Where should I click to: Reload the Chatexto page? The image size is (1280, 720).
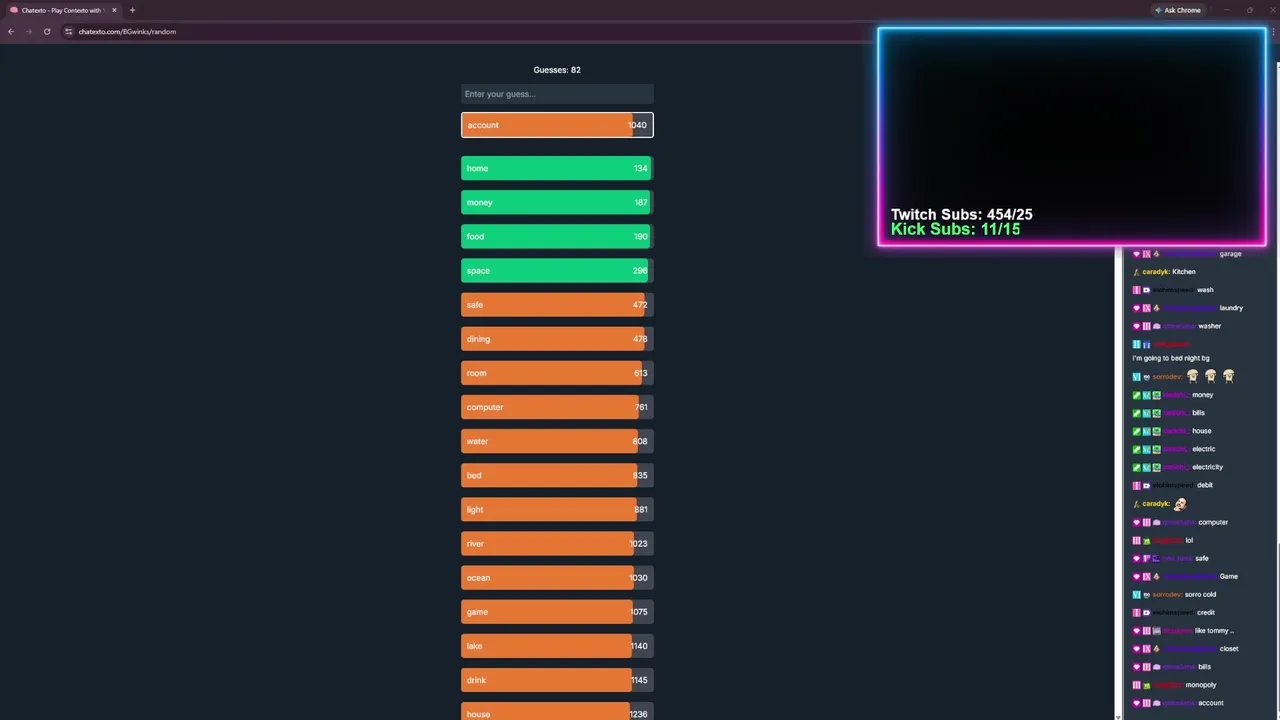46,31
